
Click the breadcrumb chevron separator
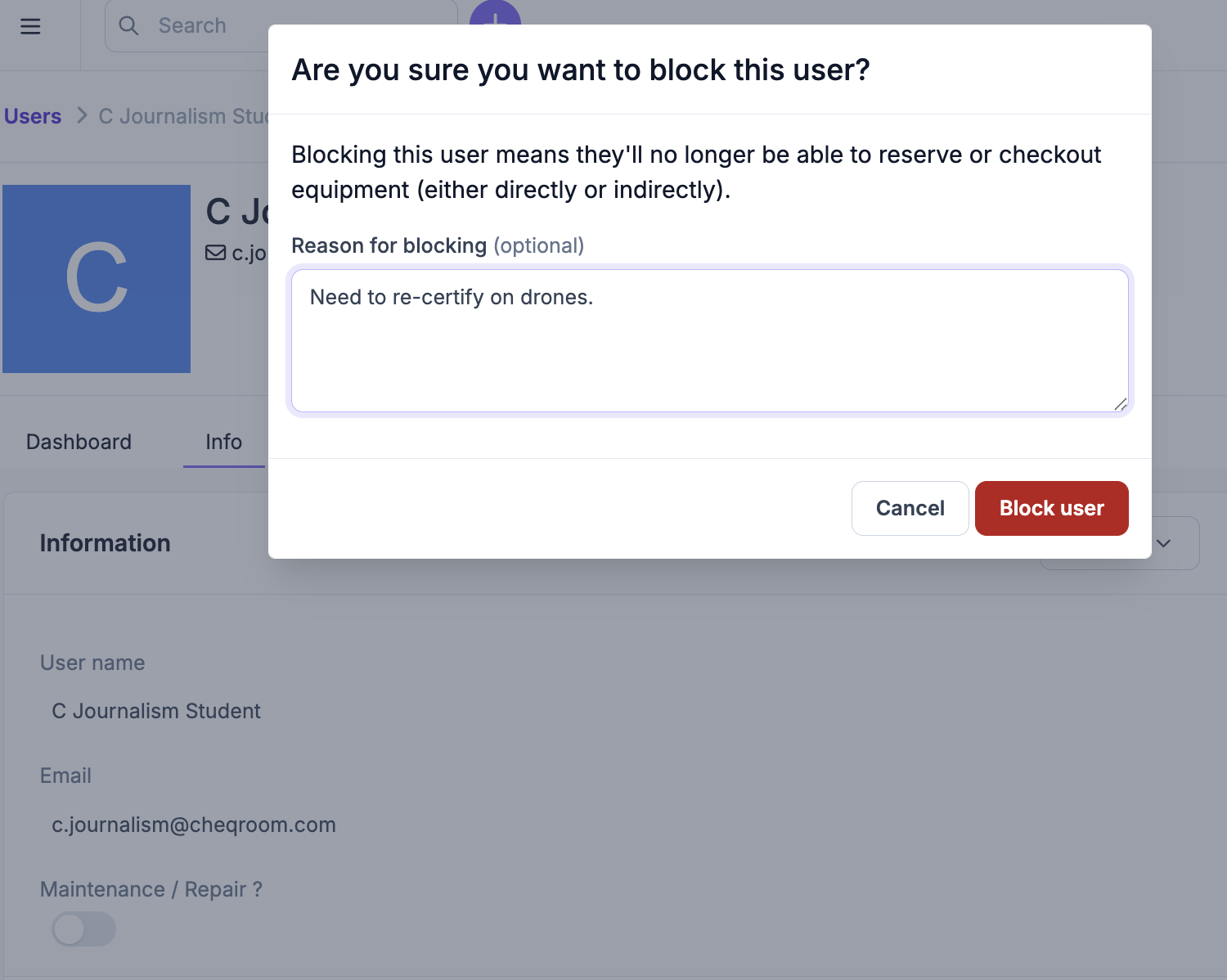[81, 115]
